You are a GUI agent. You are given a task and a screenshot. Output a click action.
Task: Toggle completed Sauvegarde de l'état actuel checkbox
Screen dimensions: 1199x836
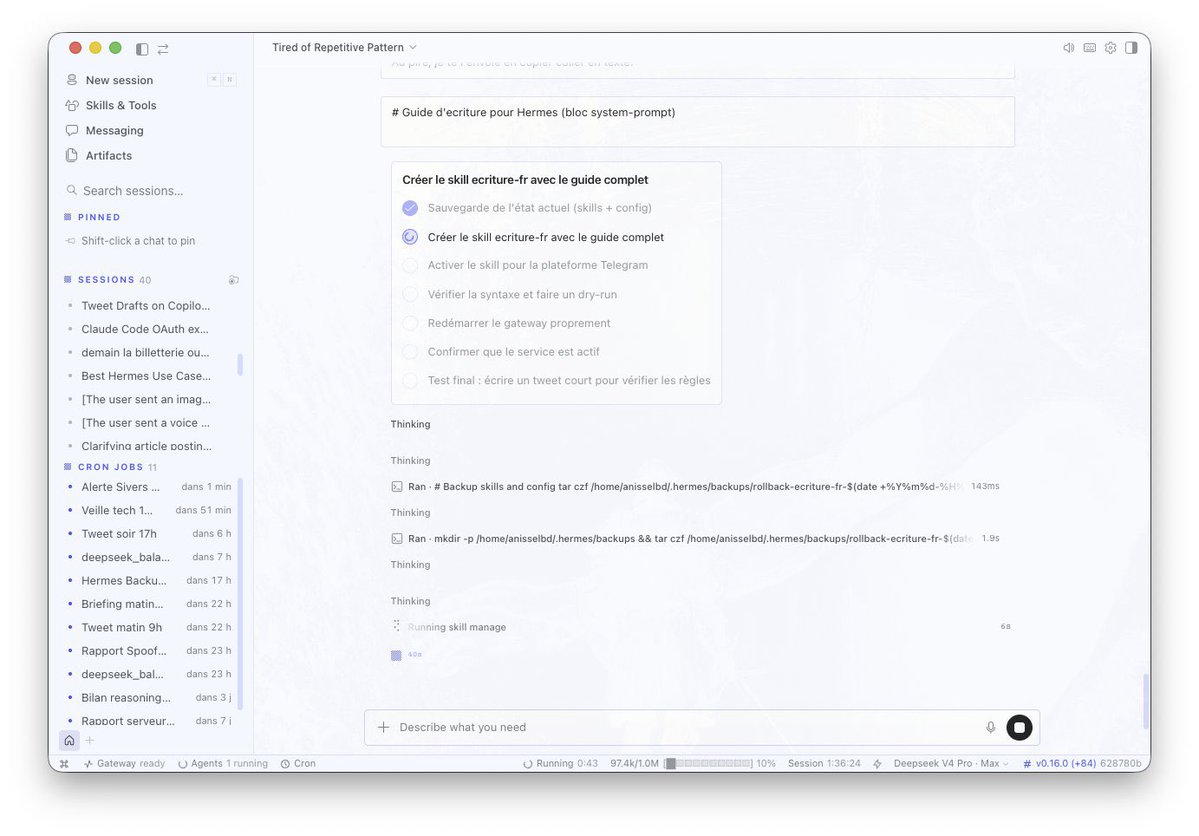pos(410,208)
